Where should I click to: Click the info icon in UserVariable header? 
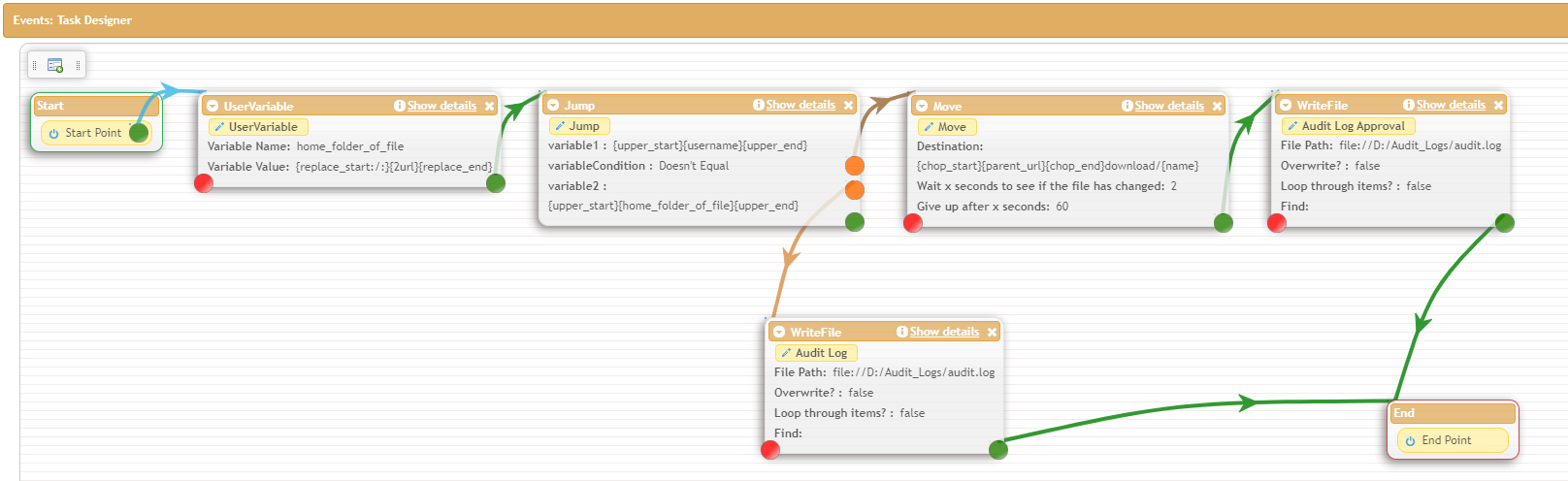coord(400,106)
